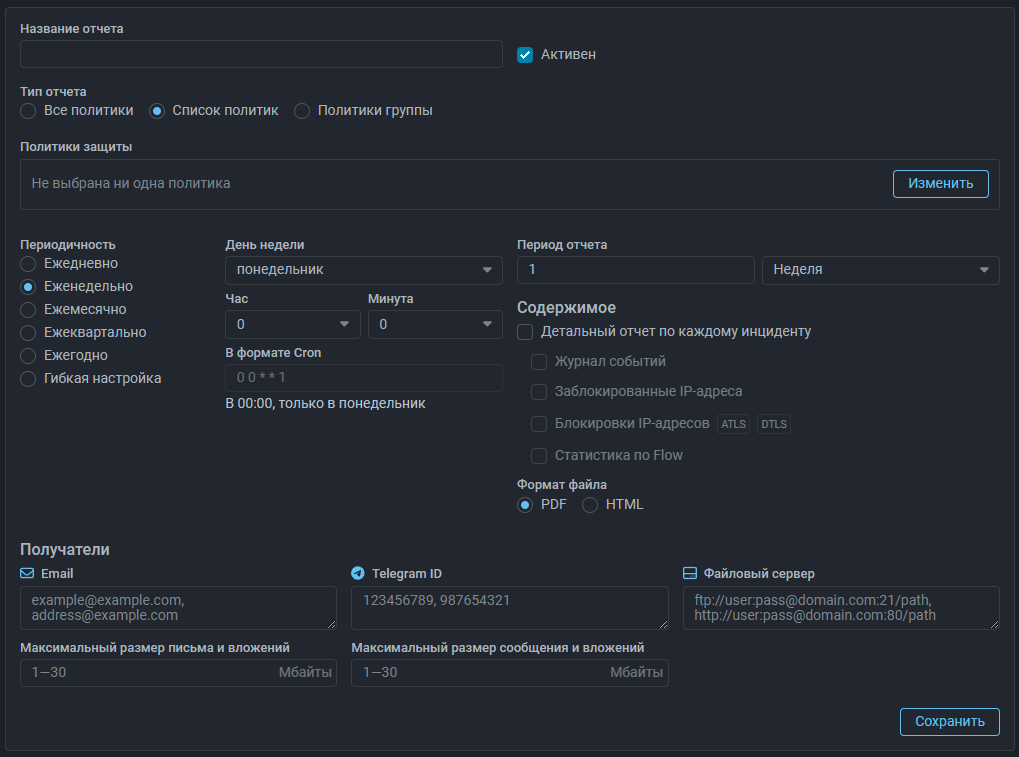Click the file server icon
The height and width of the screenshot is (757, 1019).
coord(690,574)
